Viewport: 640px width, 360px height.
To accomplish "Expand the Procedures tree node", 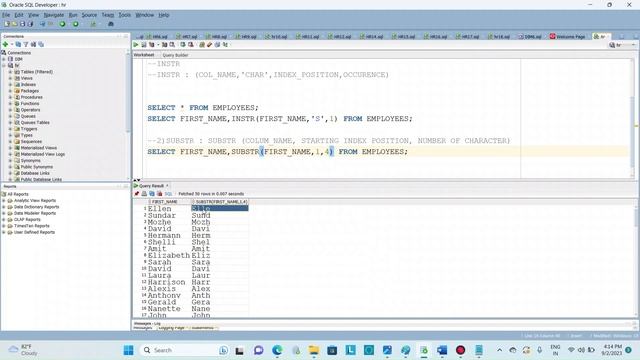I will click(x=10, y=97).
